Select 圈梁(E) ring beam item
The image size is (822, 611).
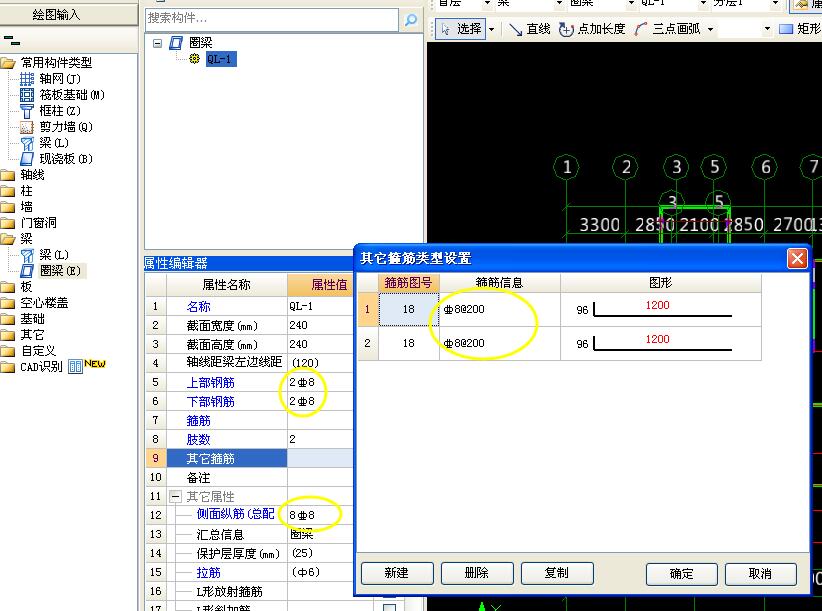click(x=51, y=271)
